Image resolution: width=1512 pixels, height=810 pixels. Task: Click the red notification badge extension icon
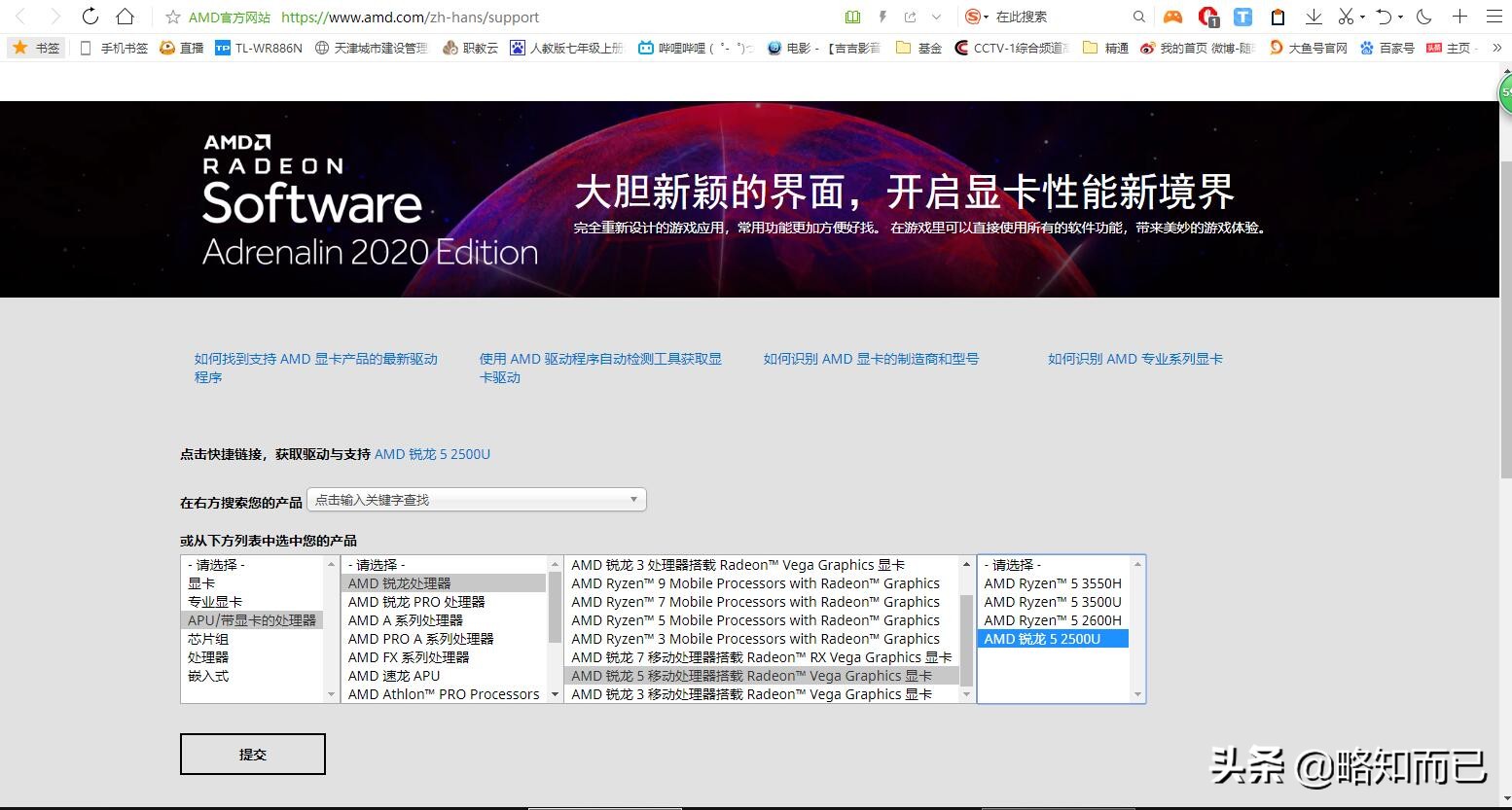point(1208,17)
